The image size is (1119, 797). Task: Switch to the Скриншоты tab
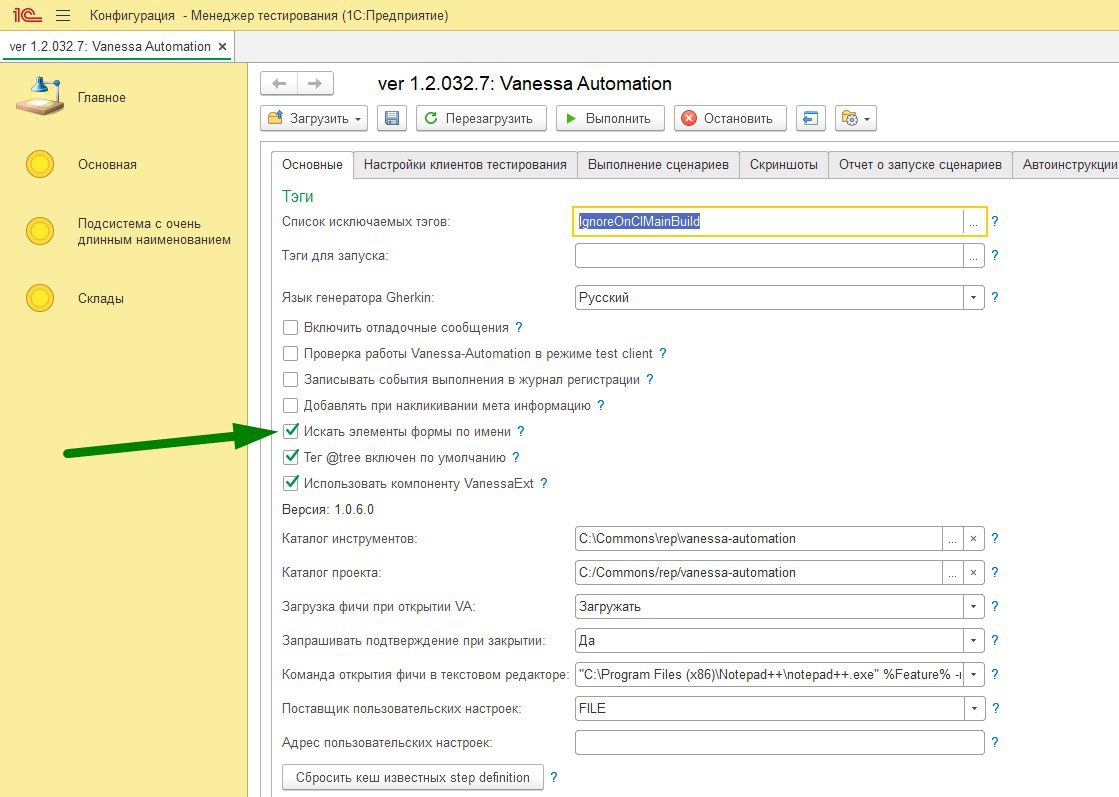pyautogui.click(x=784, y=165)
